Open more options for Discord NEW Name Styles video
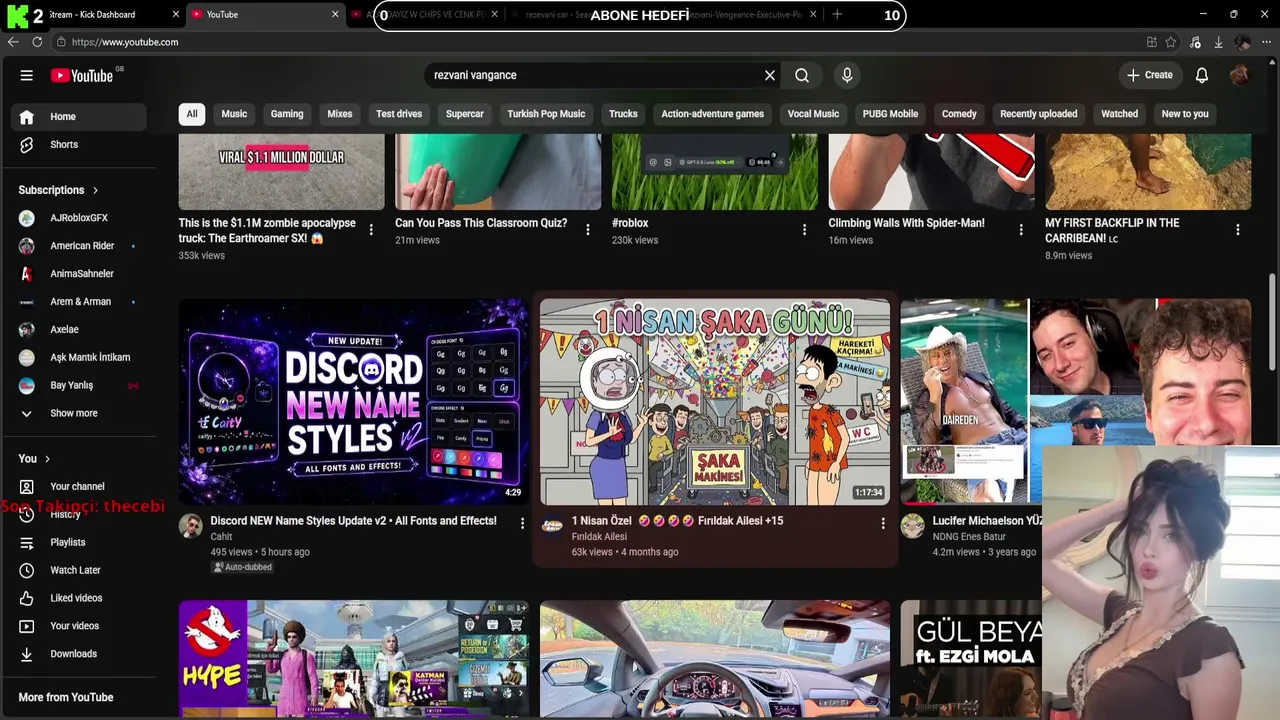The width and height of the screenshot is (1280, 720). pyautogui.click(x=522, y=523)
